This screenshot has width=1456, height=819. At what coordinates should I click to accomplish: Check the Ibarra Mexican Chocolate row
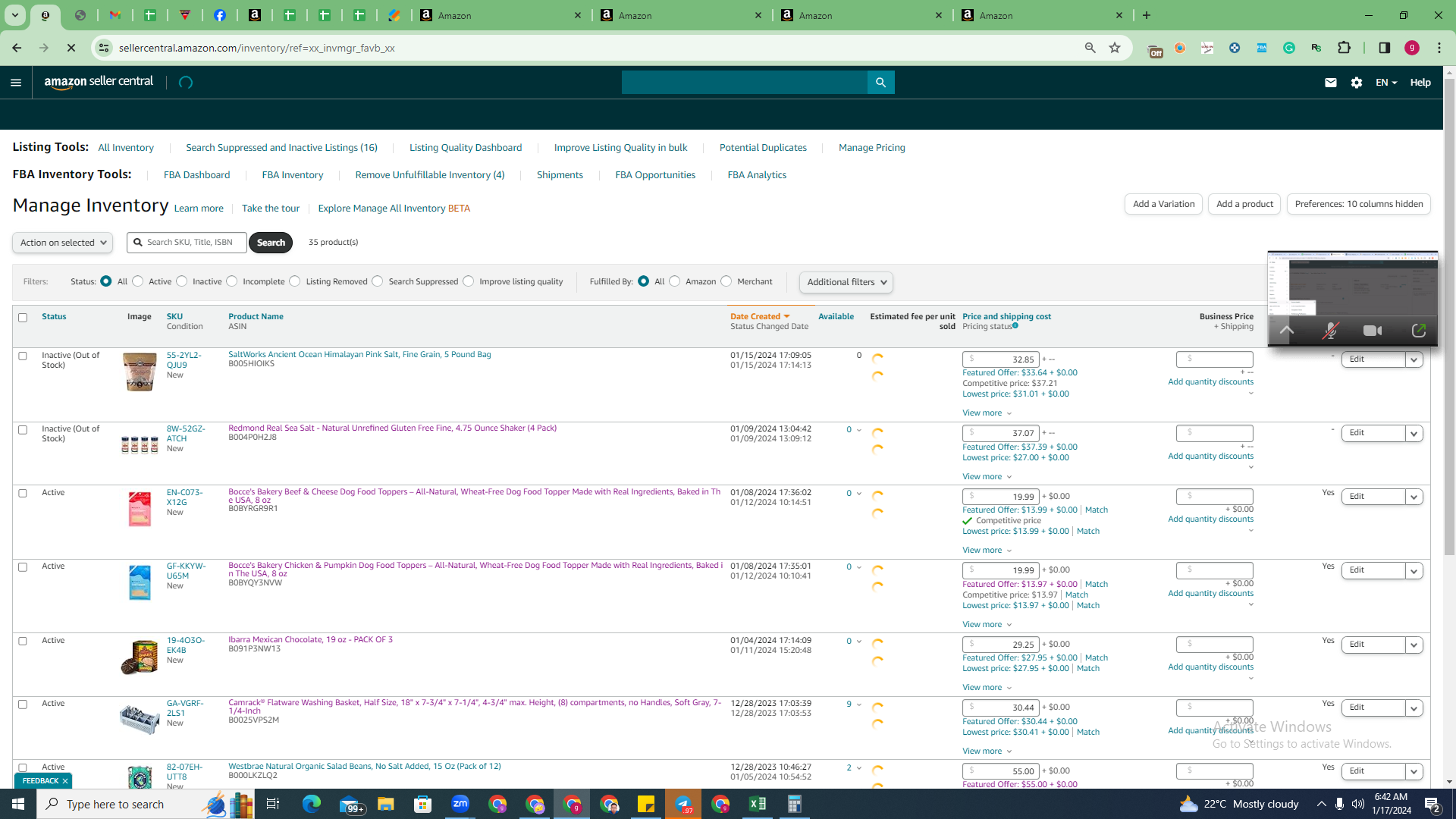(x=23, y=642)
